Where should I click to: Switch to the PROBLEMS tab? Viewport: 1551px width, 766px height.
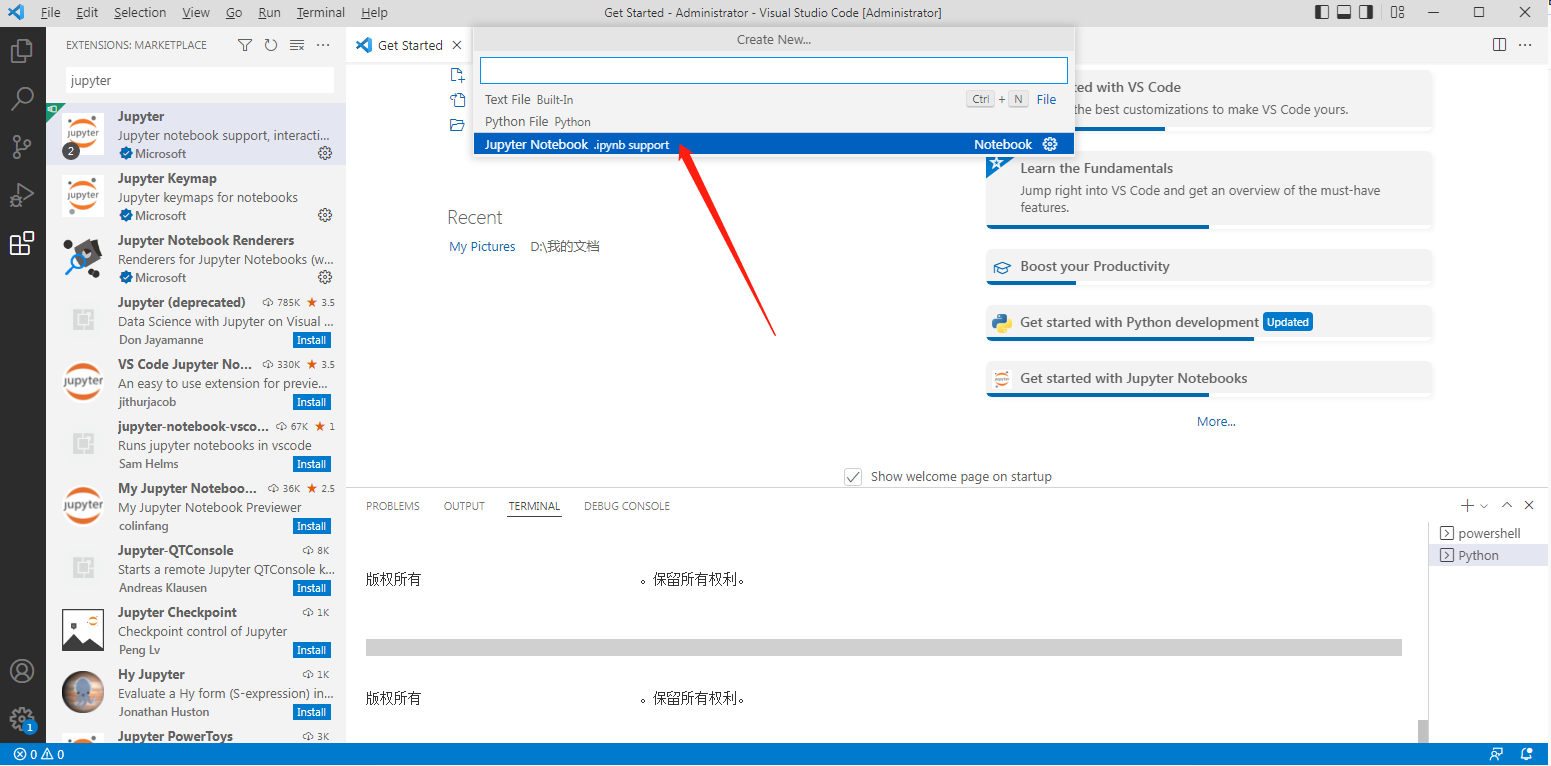(x=393, y=506)
